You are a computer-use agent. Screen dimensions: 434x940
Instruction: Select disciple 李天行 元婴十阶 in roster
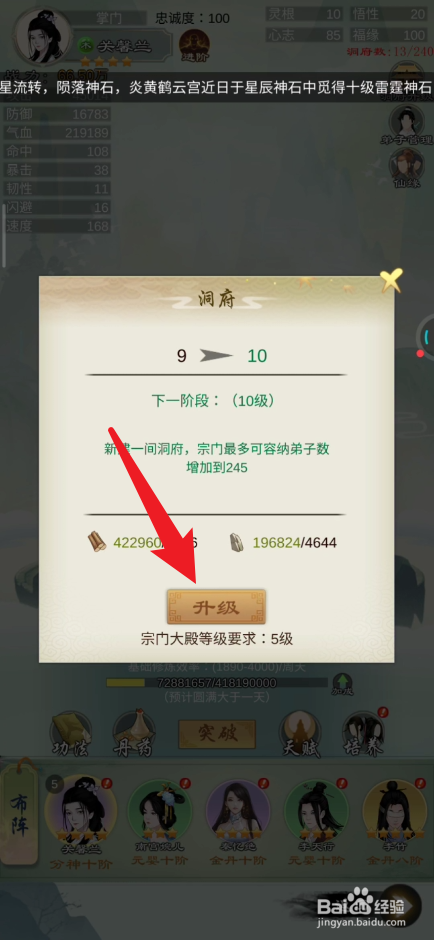(315, 822)
